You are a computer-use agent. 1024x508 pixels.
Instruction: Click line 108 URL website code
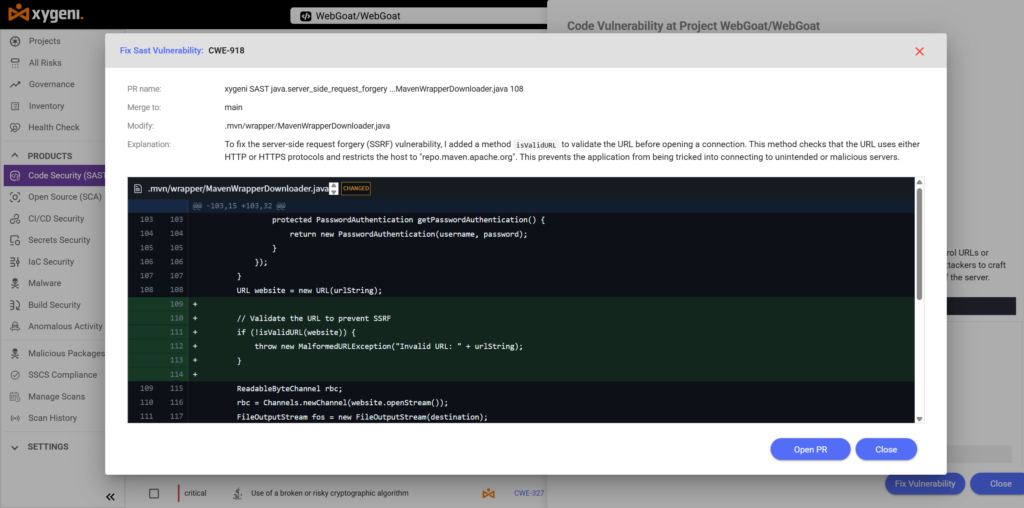[x=309, y=290]
